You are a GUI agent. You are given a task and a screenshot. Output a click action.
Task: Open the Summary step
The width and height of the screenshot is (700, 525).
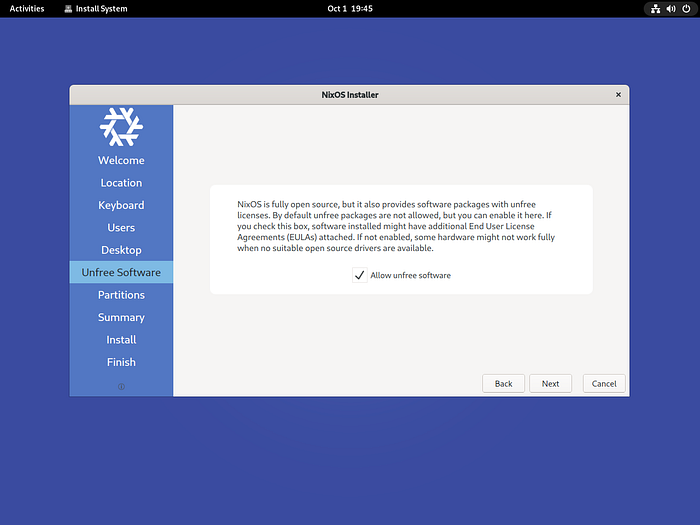(121, 317)
